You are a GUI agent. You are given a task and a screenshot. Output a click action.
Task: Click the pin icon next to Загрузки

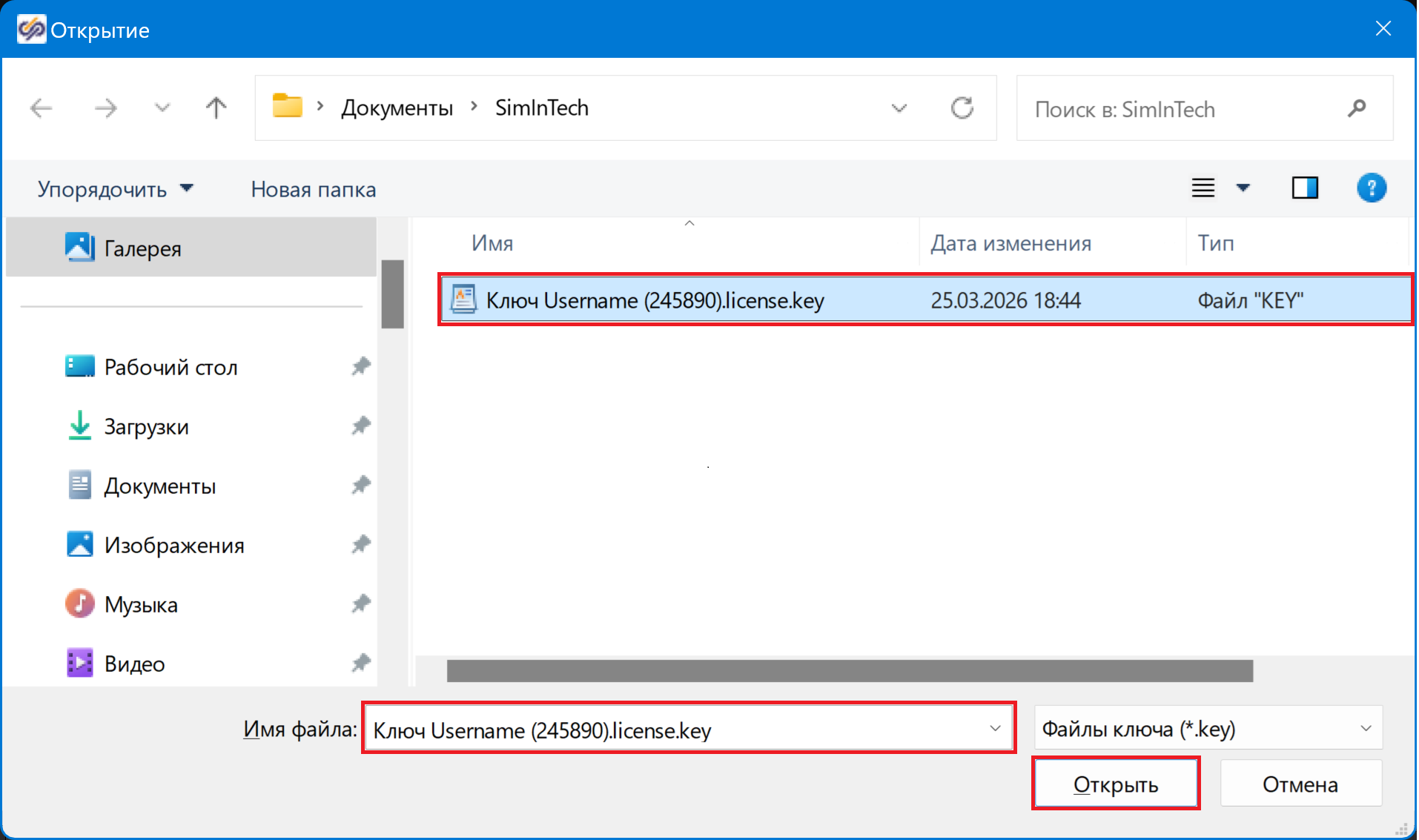(361, 426)
